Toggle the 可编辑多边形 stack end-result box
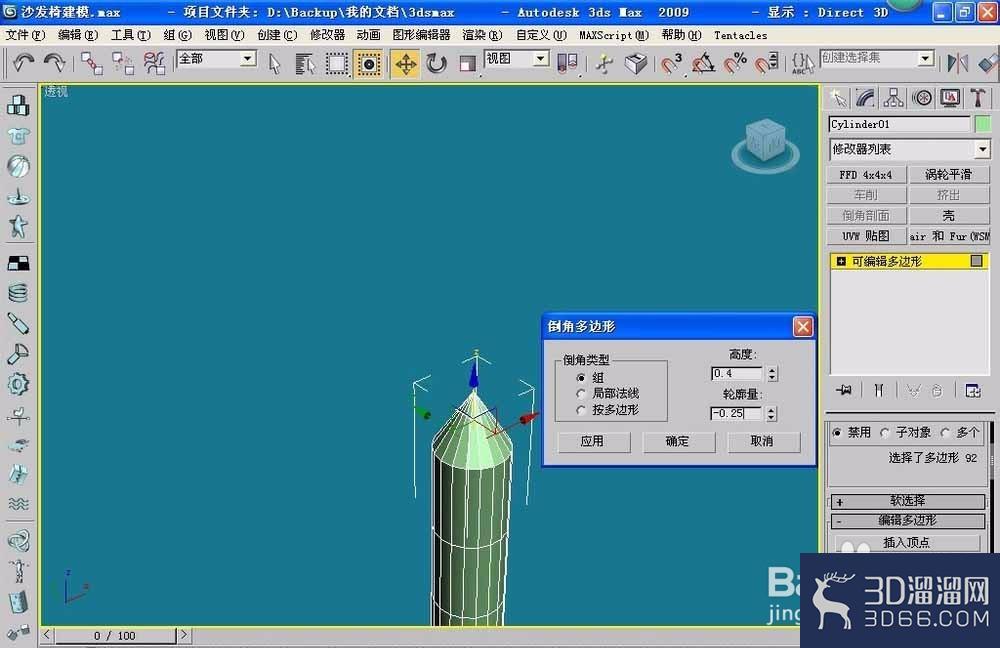 pyautogui.click(x=976, y=261)
